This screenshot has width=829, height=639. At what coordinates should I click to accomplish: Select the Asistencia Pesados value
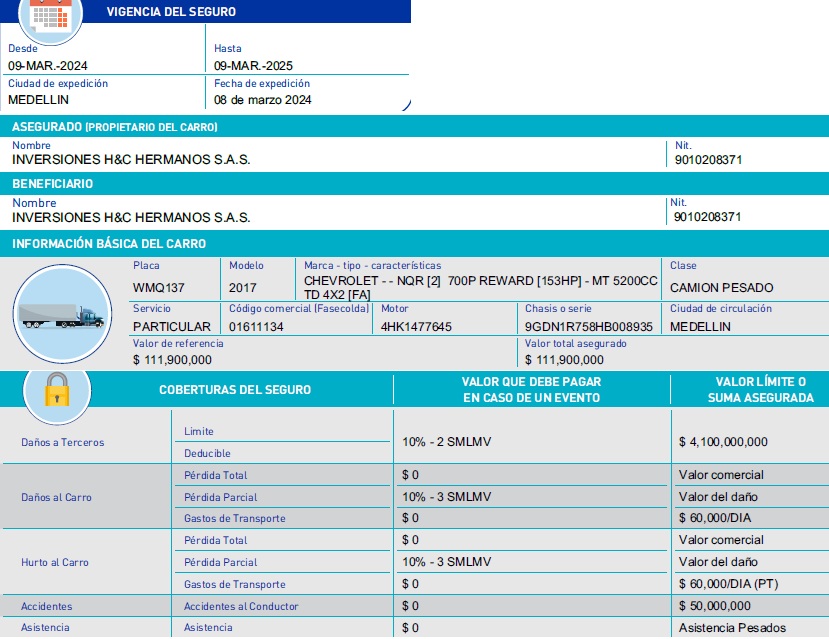(732, 628)
